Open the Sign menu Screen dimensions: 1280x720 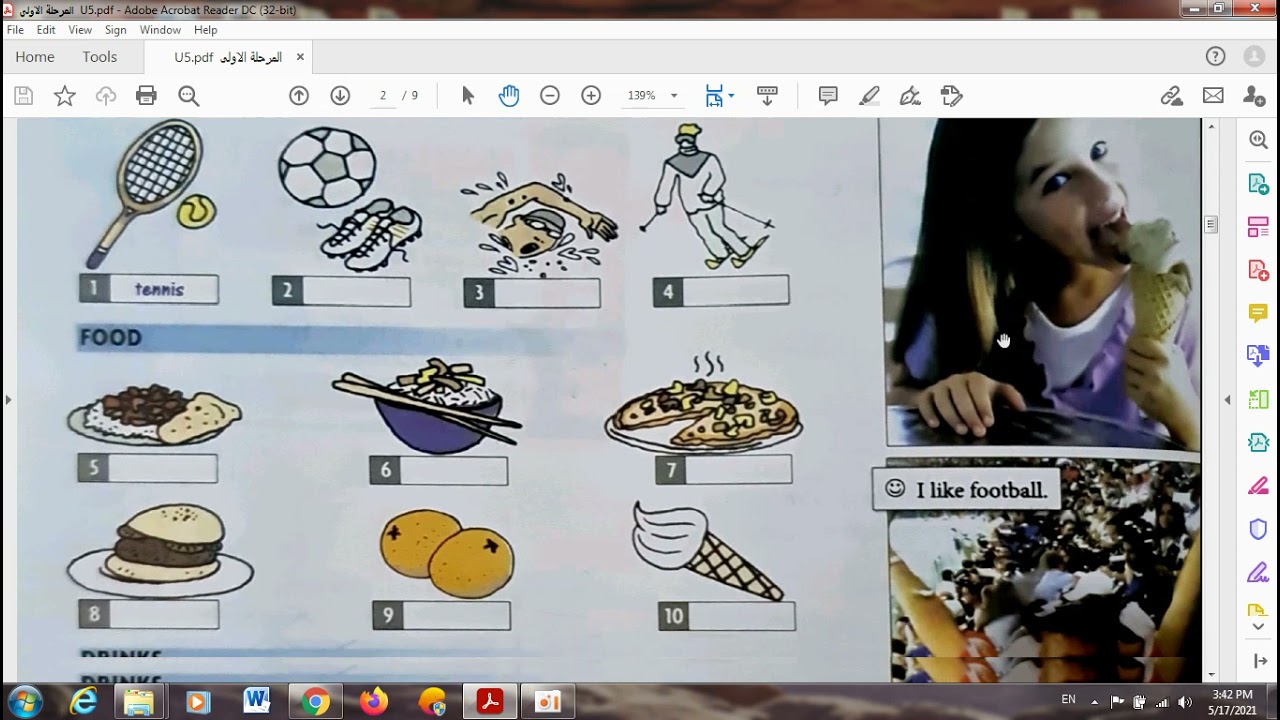click(x=116, y=30)
